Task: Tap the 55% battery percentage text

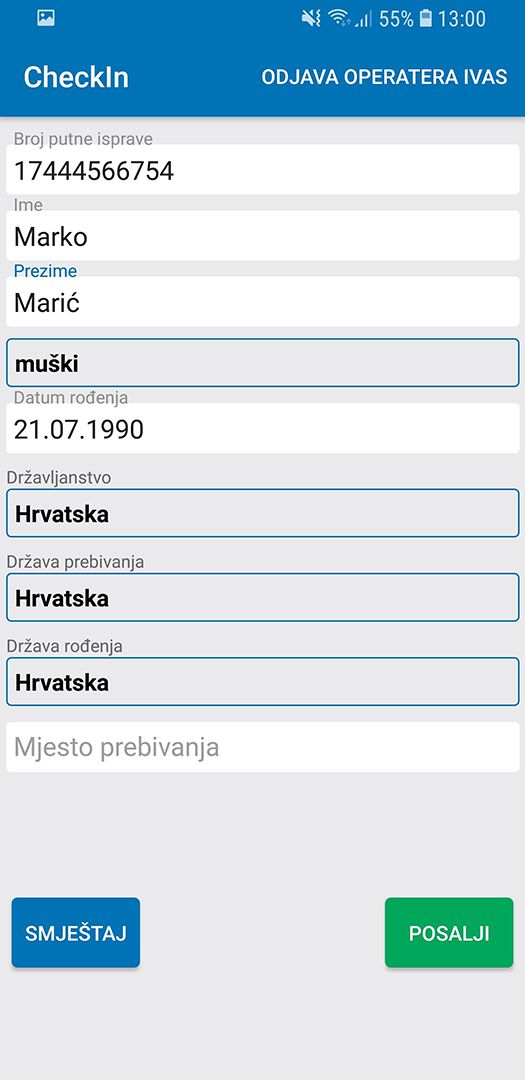Action: coord(396,19)
